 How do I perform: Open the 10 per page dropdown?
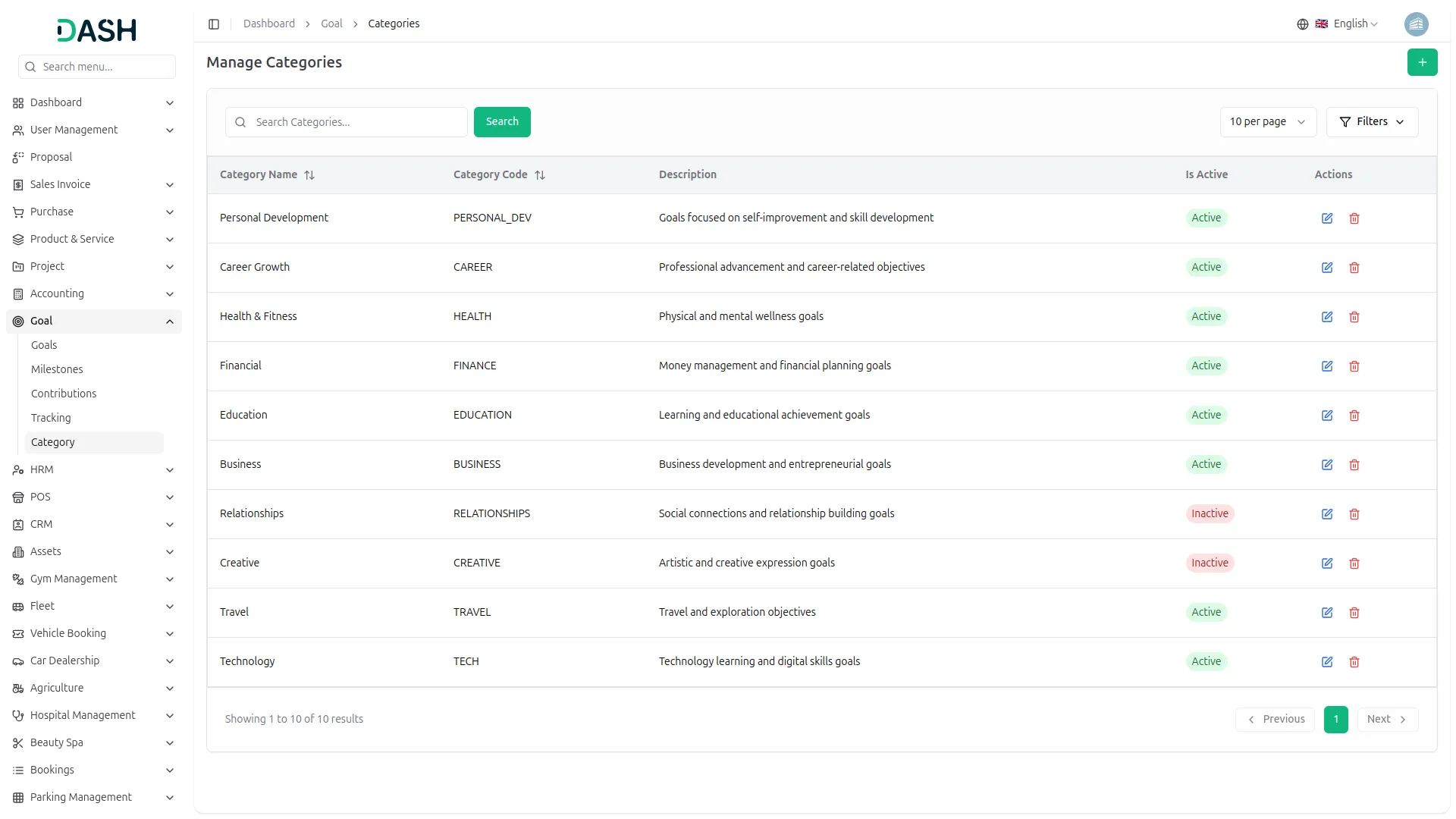(x=1267, y=122)
